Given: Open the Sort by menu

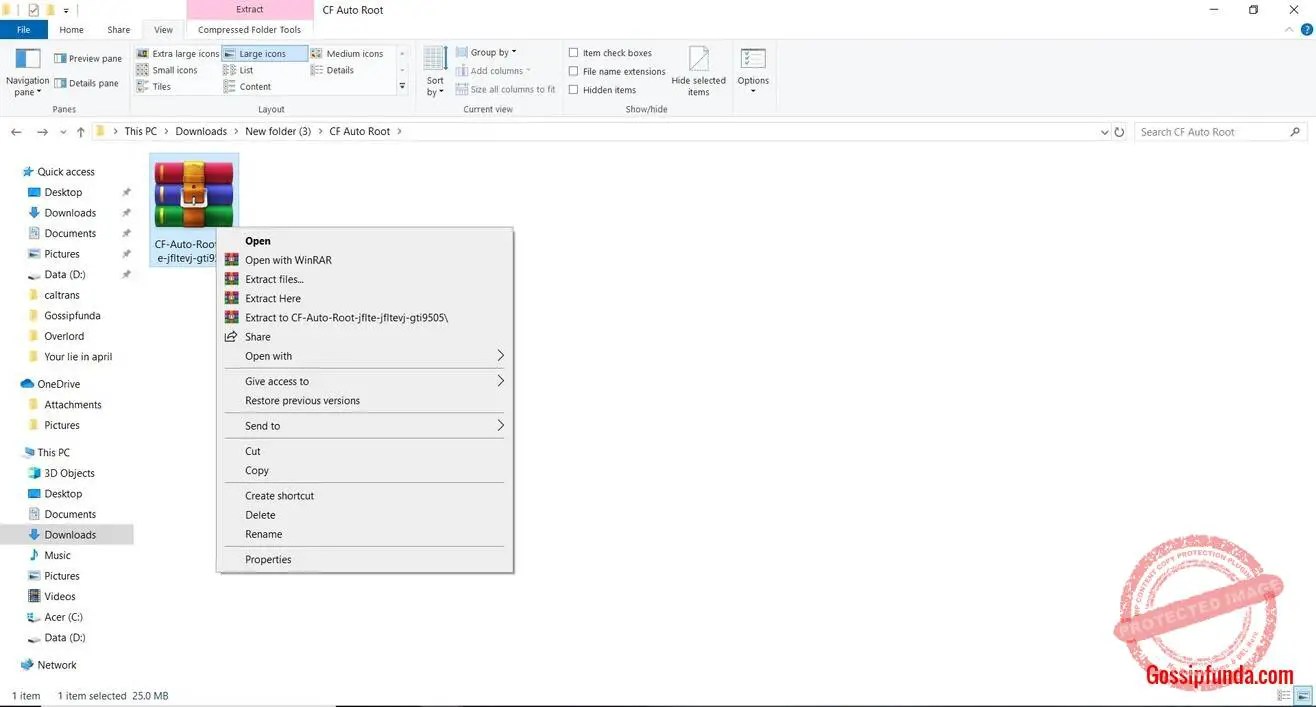Looking at the screenshot, I should [435, 71].
